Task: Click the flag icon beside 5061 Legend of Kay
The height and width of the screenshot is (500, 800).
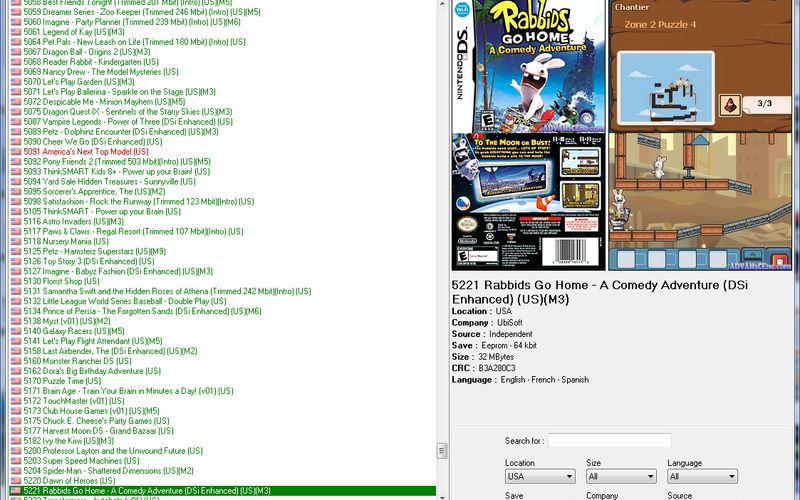Action: click(15, 32)
